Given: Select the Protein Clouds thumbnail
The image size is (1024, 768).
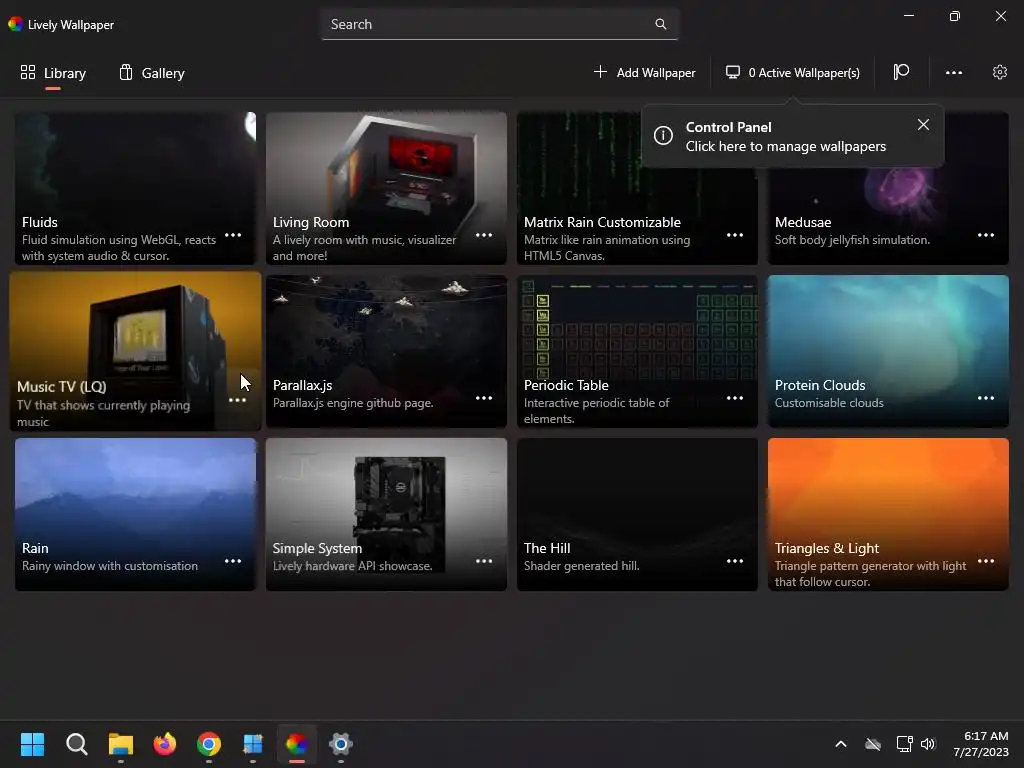Looking at the screenshot, I should point(888,351).
